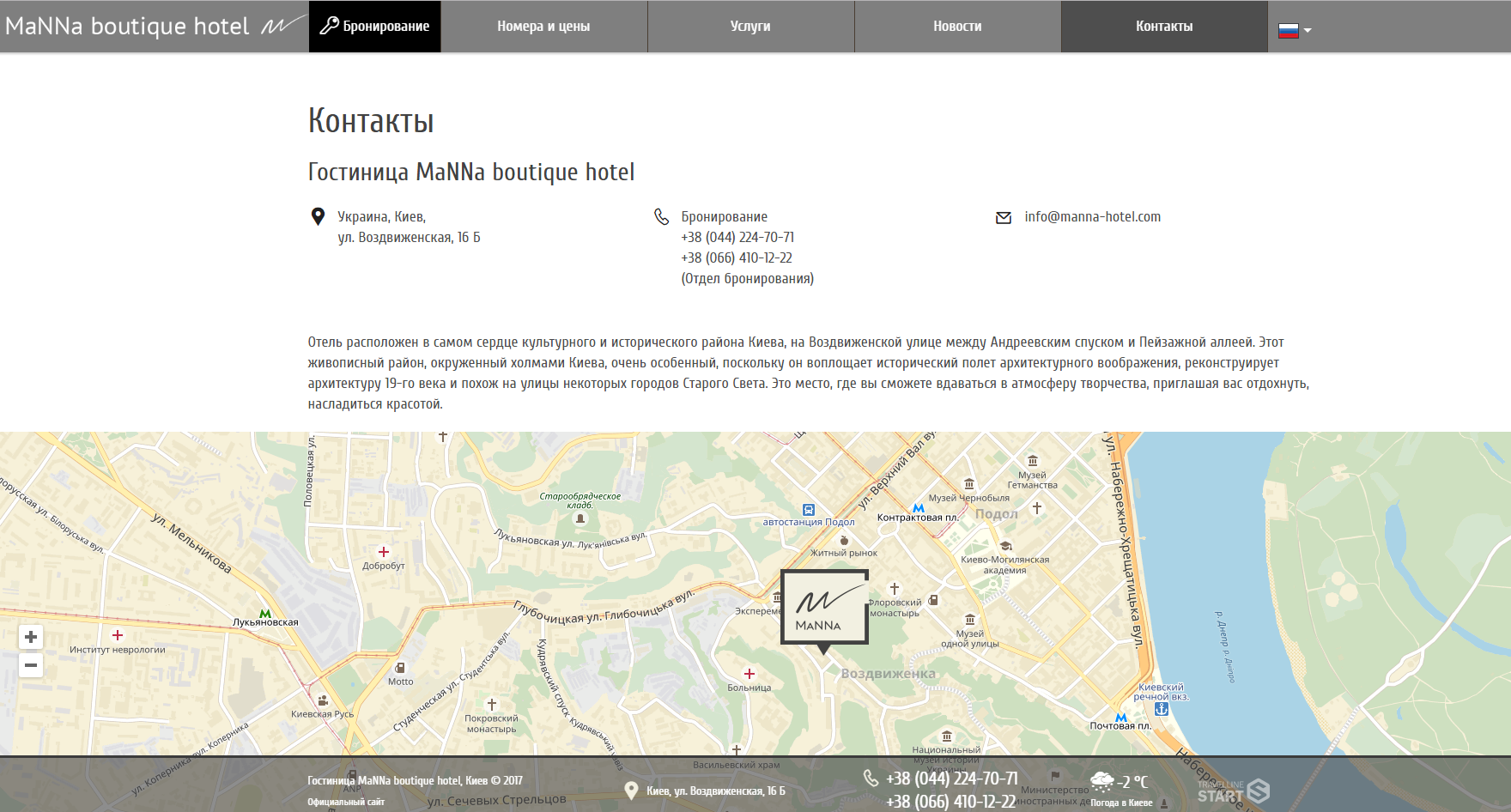The width and height of the screenshot is (1511, 812).
Task: Click the Киевская Русь venue icon
Action: pyautogui.click(x=323, y=700)
